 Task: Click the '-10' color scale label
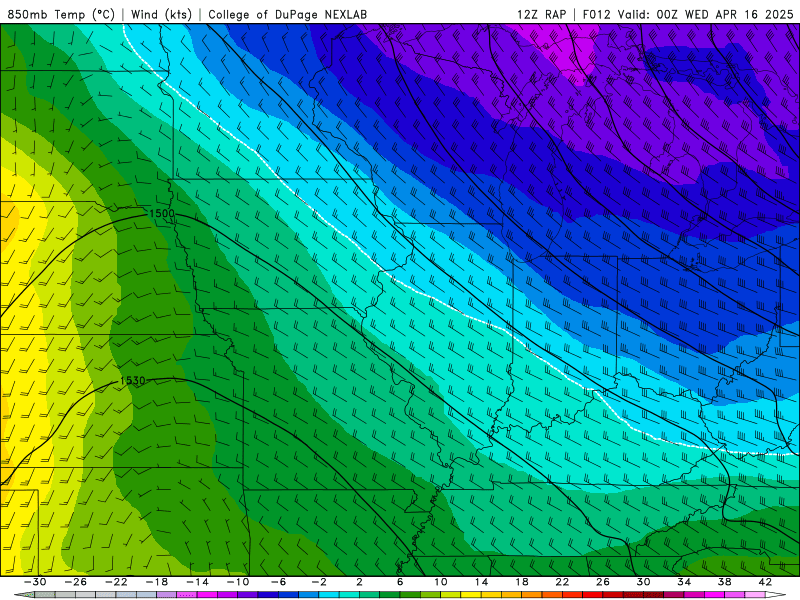pyautogui.click(x=238, y=582)
